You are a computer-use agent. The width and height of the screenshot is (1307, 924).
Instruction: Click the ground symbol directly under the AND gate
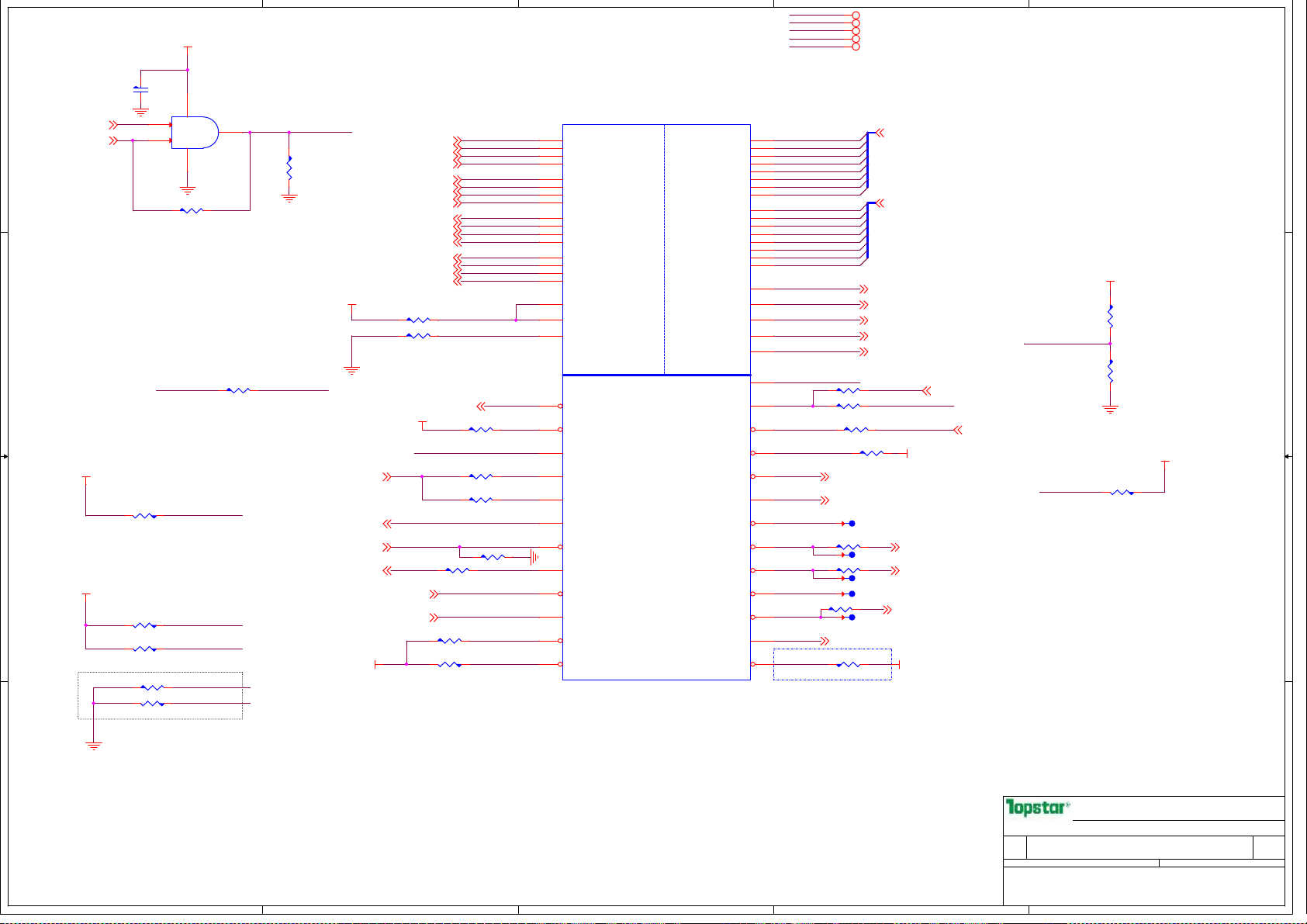coord(187,189)
